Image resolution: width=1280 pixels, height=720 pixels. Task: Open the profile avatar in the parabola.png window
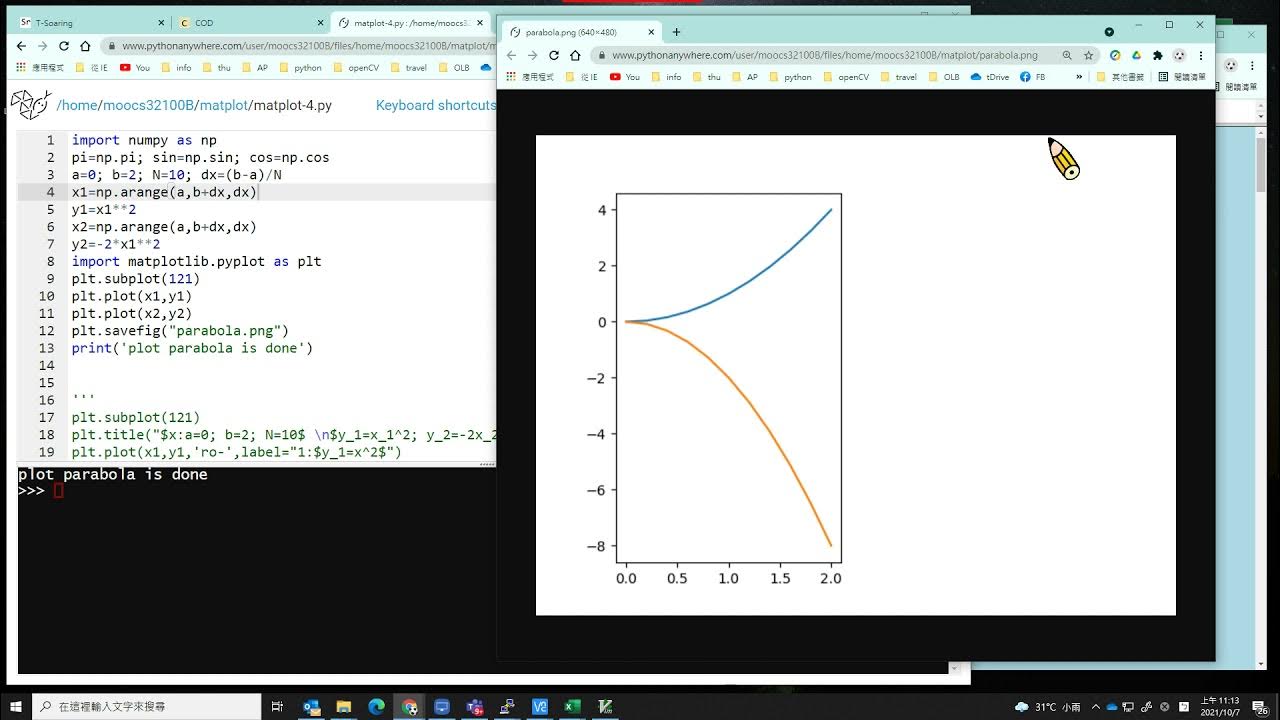pyautogui.click(x=1179, y=56)
